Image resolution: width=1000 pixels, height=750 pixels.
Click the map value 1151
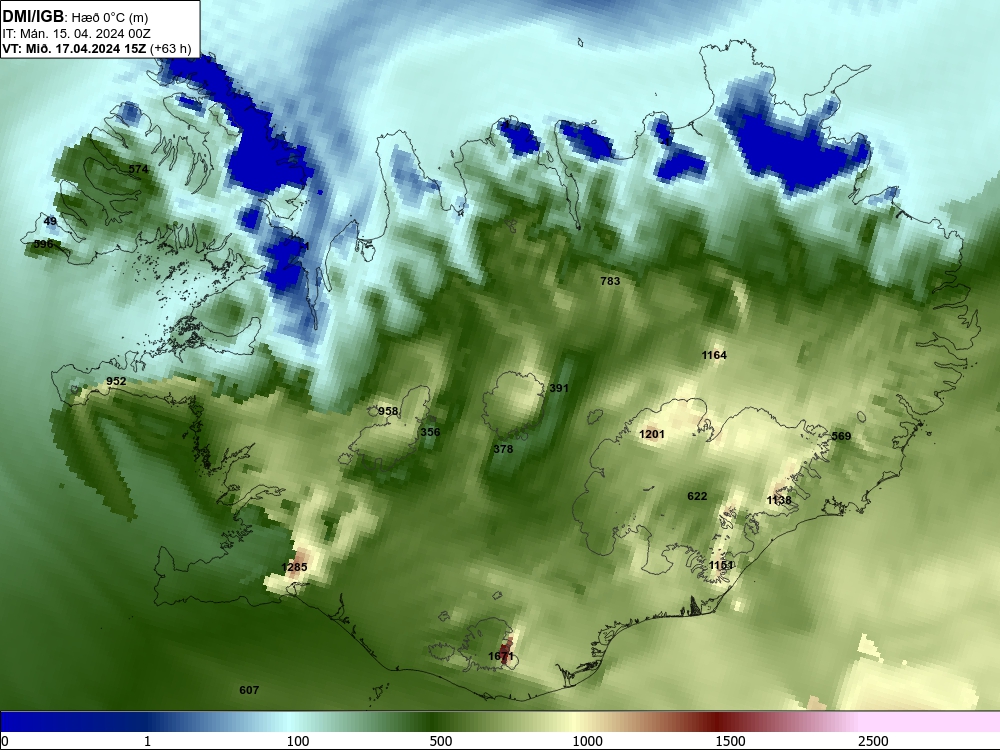point(721,565)
